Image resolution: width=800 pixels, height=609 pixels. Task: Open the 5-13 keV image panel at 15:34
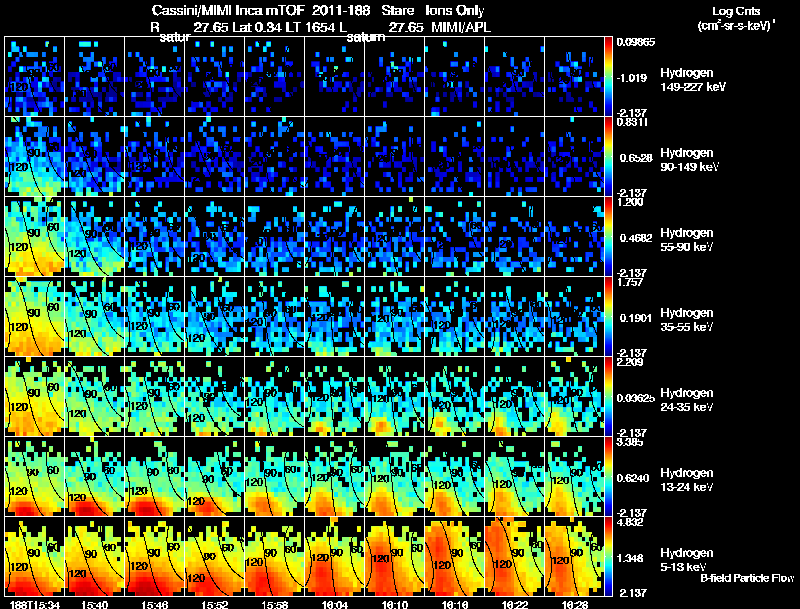(x=35, y=557)
